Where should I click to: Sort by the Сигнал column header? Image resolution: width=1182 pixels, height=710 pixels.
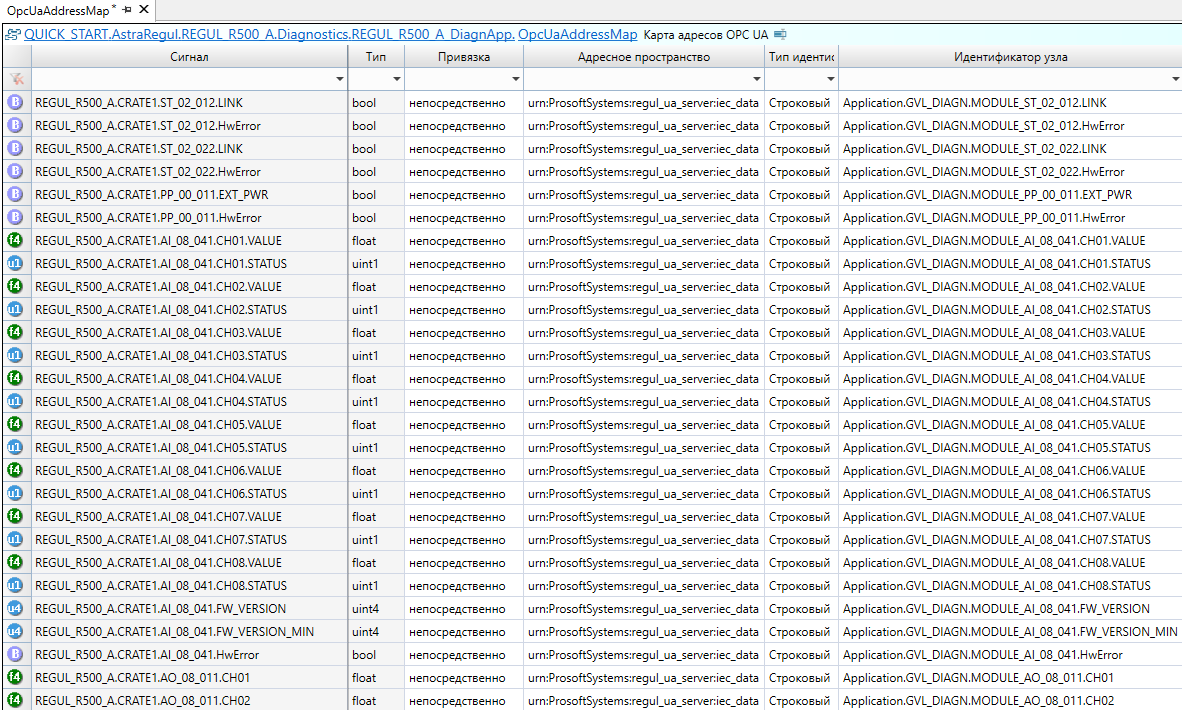coord(189,57)
